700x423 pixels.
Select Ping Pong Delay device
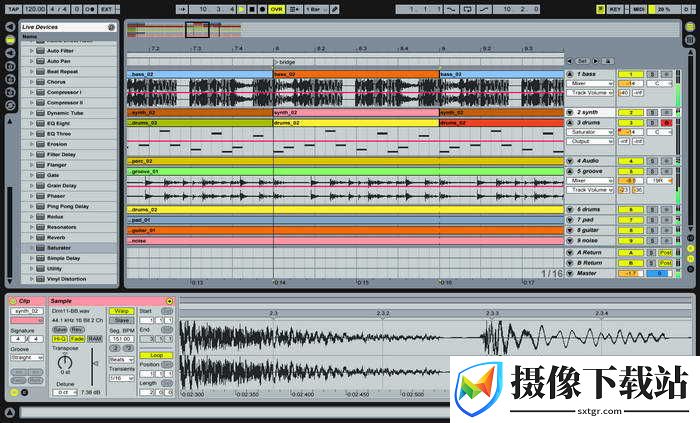[x=68, y=207]
